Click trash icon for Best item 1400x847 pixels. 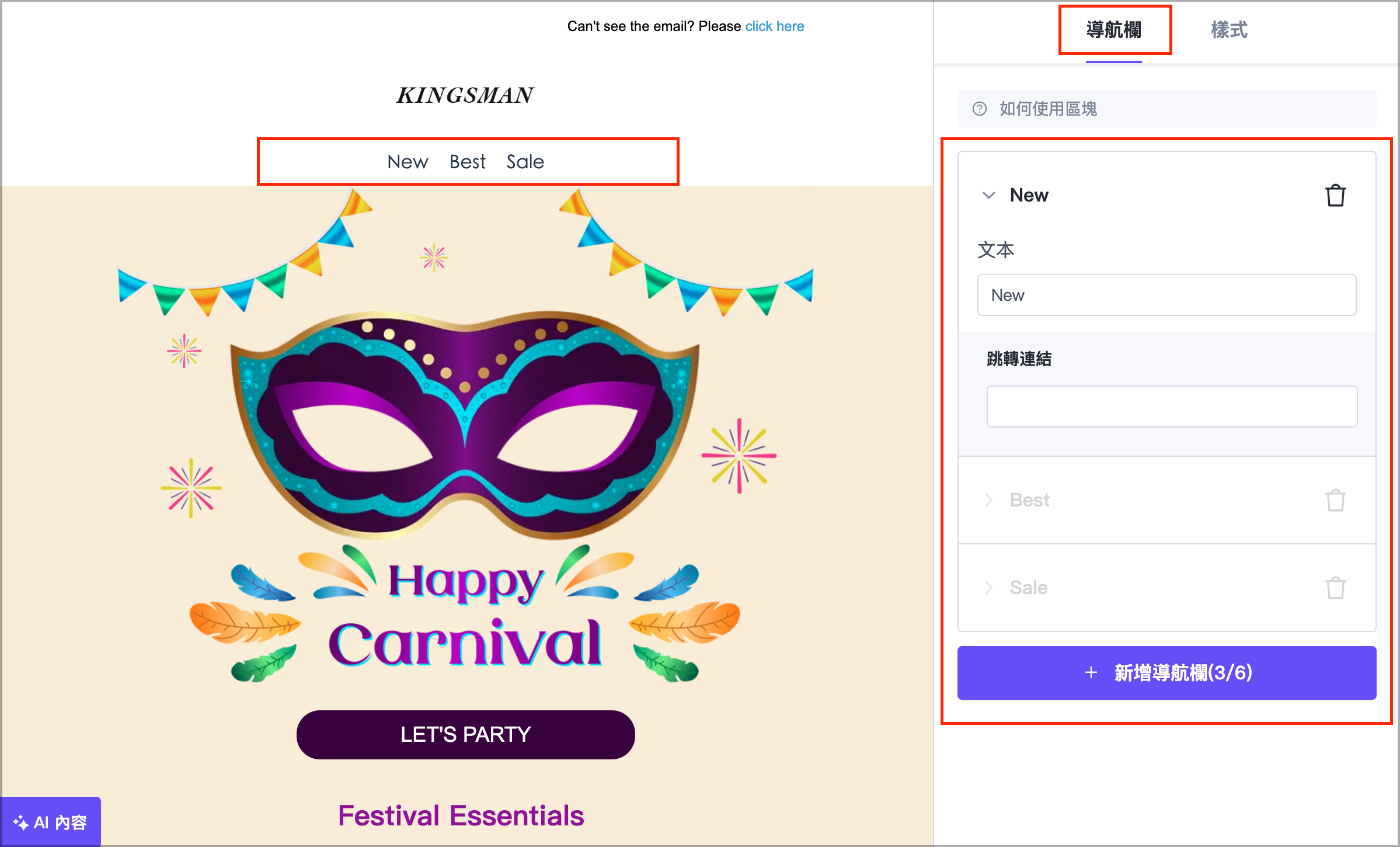pos(1335,501)
